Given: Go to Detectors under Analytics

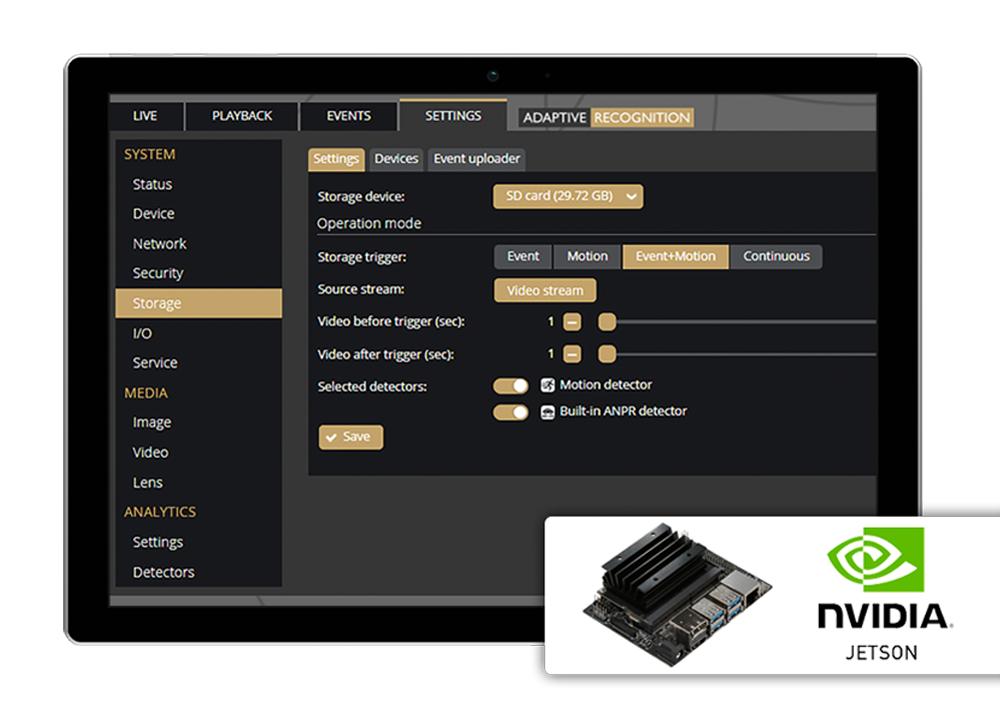Looking at the screenshot, I should click(x=163, y=572).
